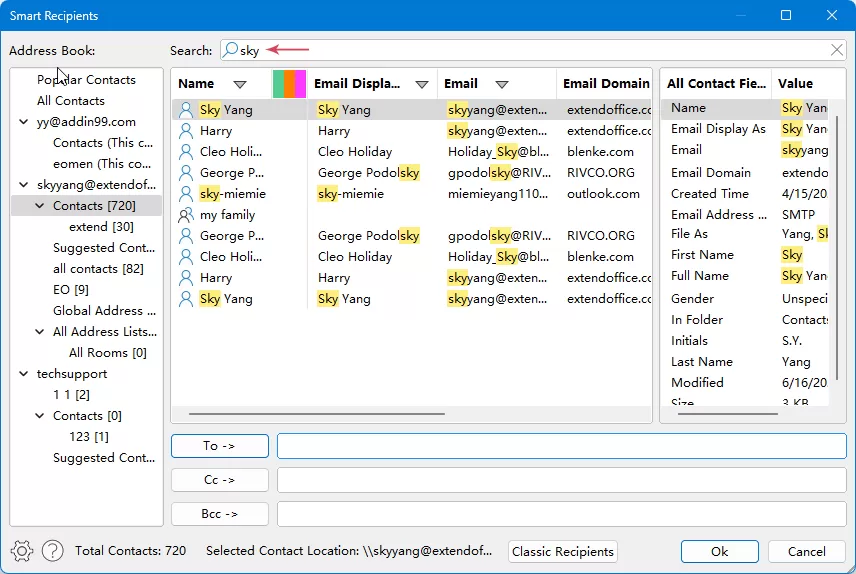This screenshot has width=856, height=574.
Task: Click the magnifier search icon
Action: coord(231,50)
